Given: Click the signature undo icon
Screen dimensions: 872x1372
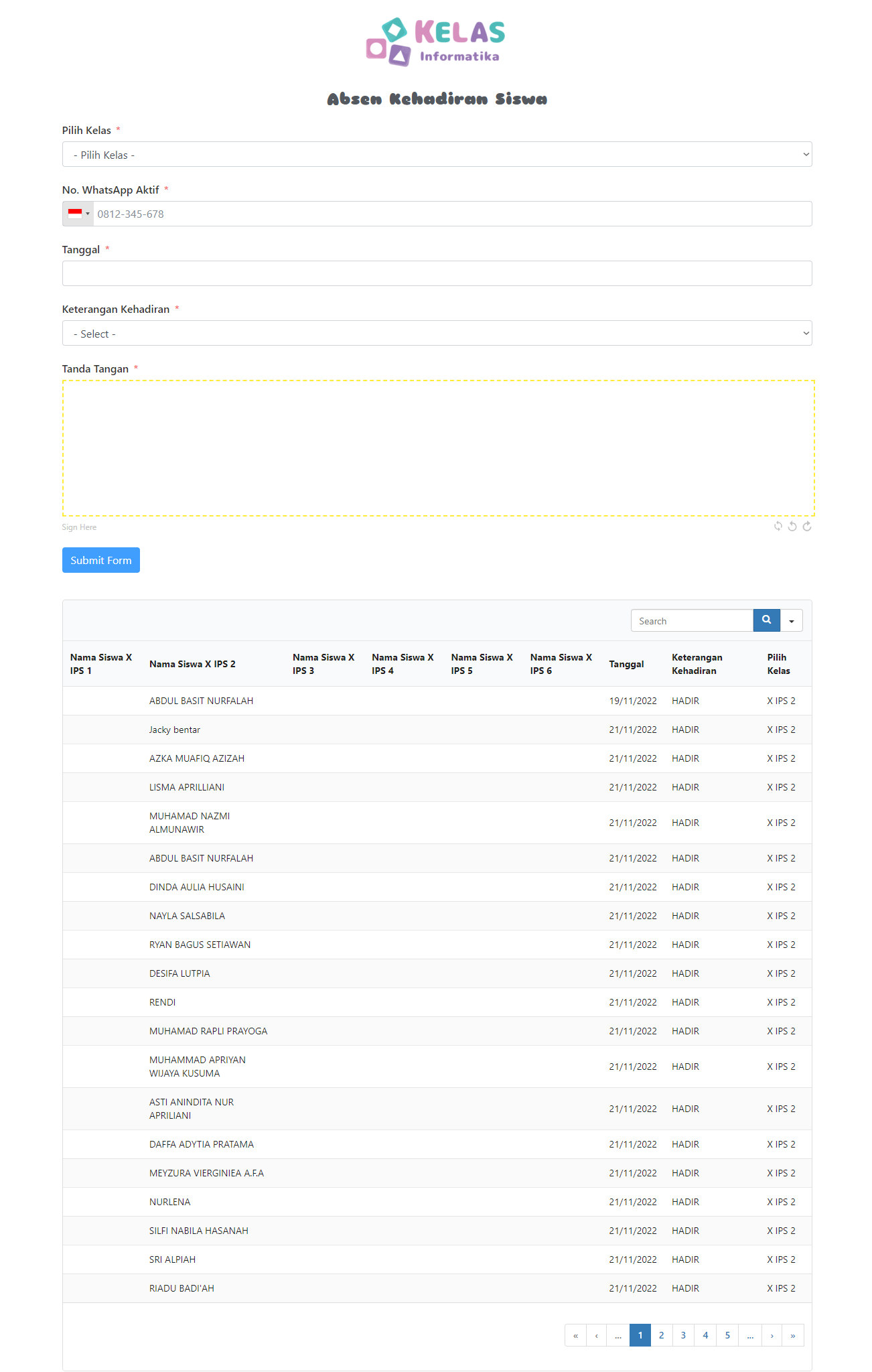Looking at the screenshot, I should pos(792,527).
